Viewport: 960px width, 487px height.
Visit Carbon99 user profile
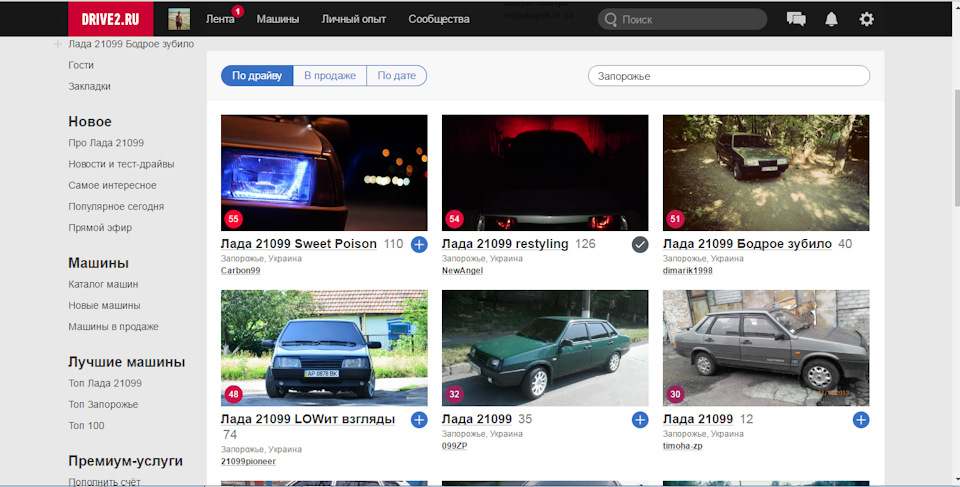[x=241, y=270]
